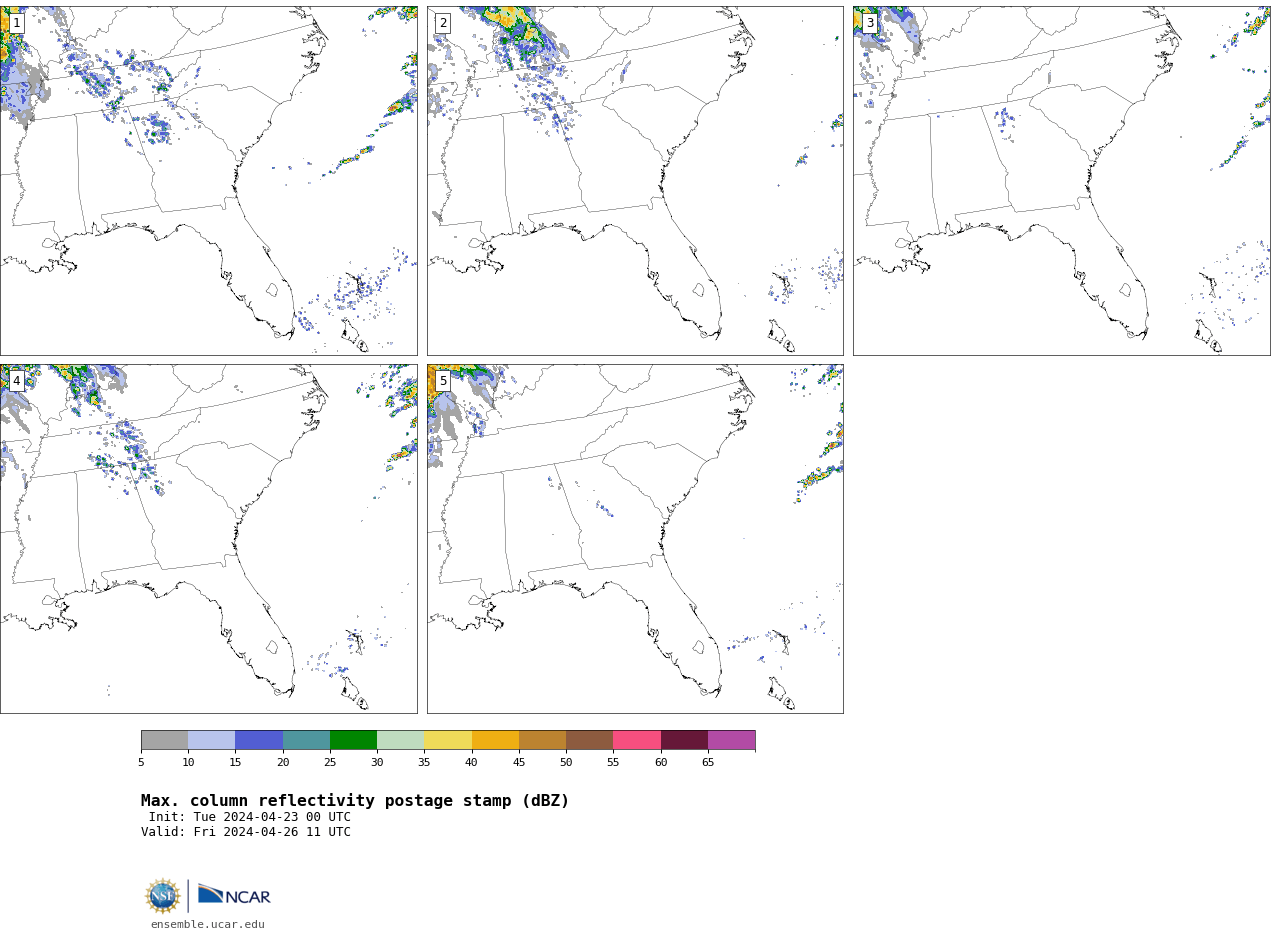This screenshot has width=1280, height=936.
Task: Click the colorbar tick label 60
Action: coord(661,763)
